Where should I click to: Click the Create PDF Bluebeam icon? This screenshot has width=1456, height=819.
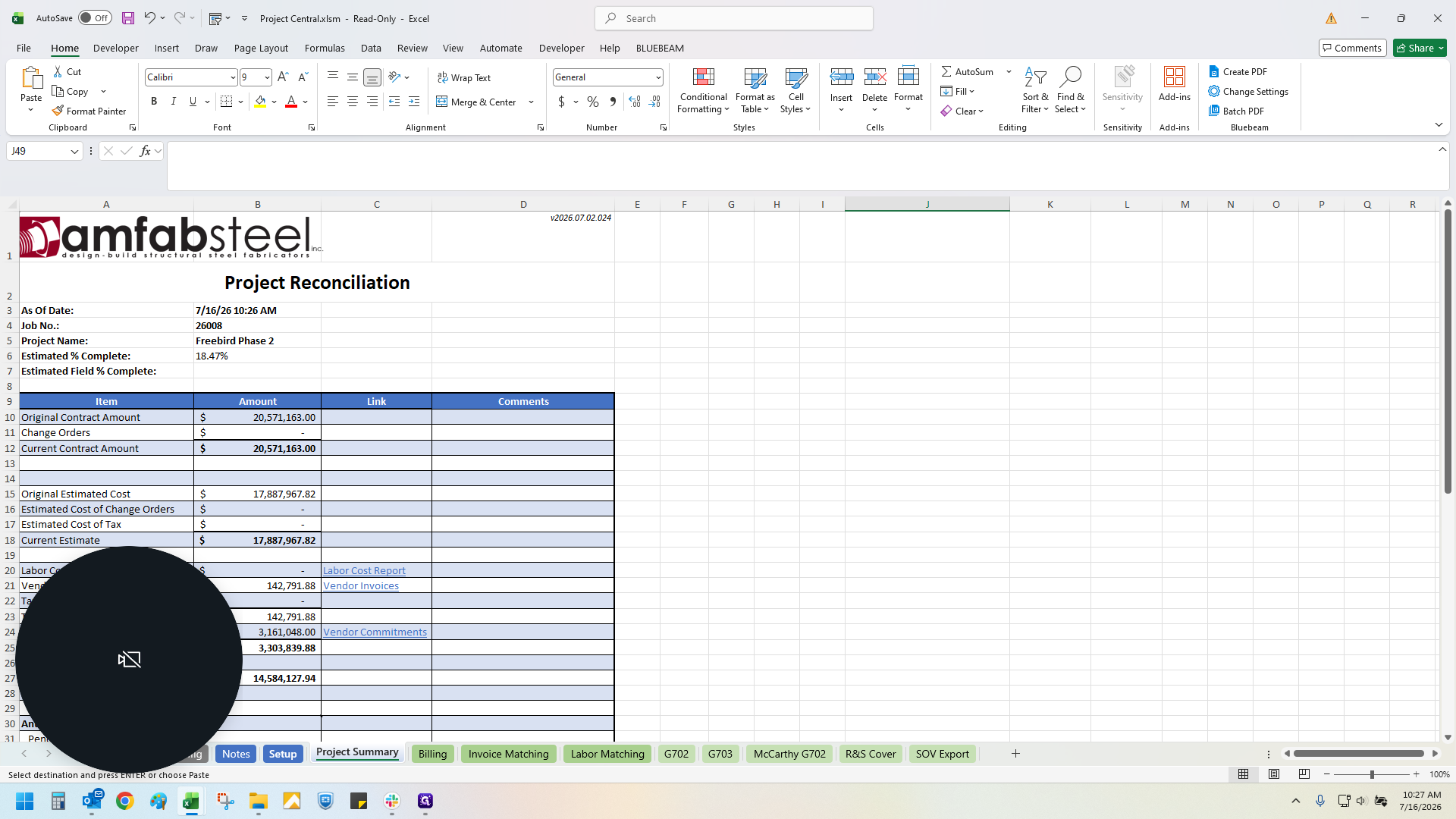tap(1214, 71)
